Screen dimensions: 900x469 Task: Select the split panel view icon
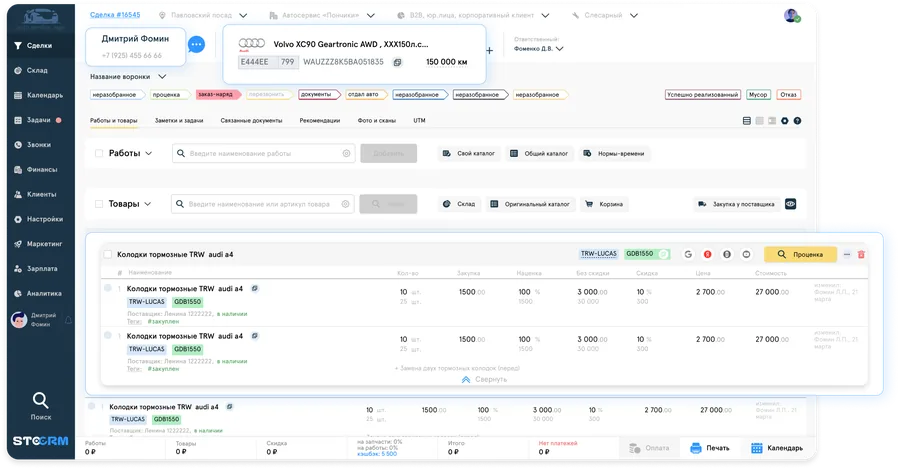pos(772,121)
